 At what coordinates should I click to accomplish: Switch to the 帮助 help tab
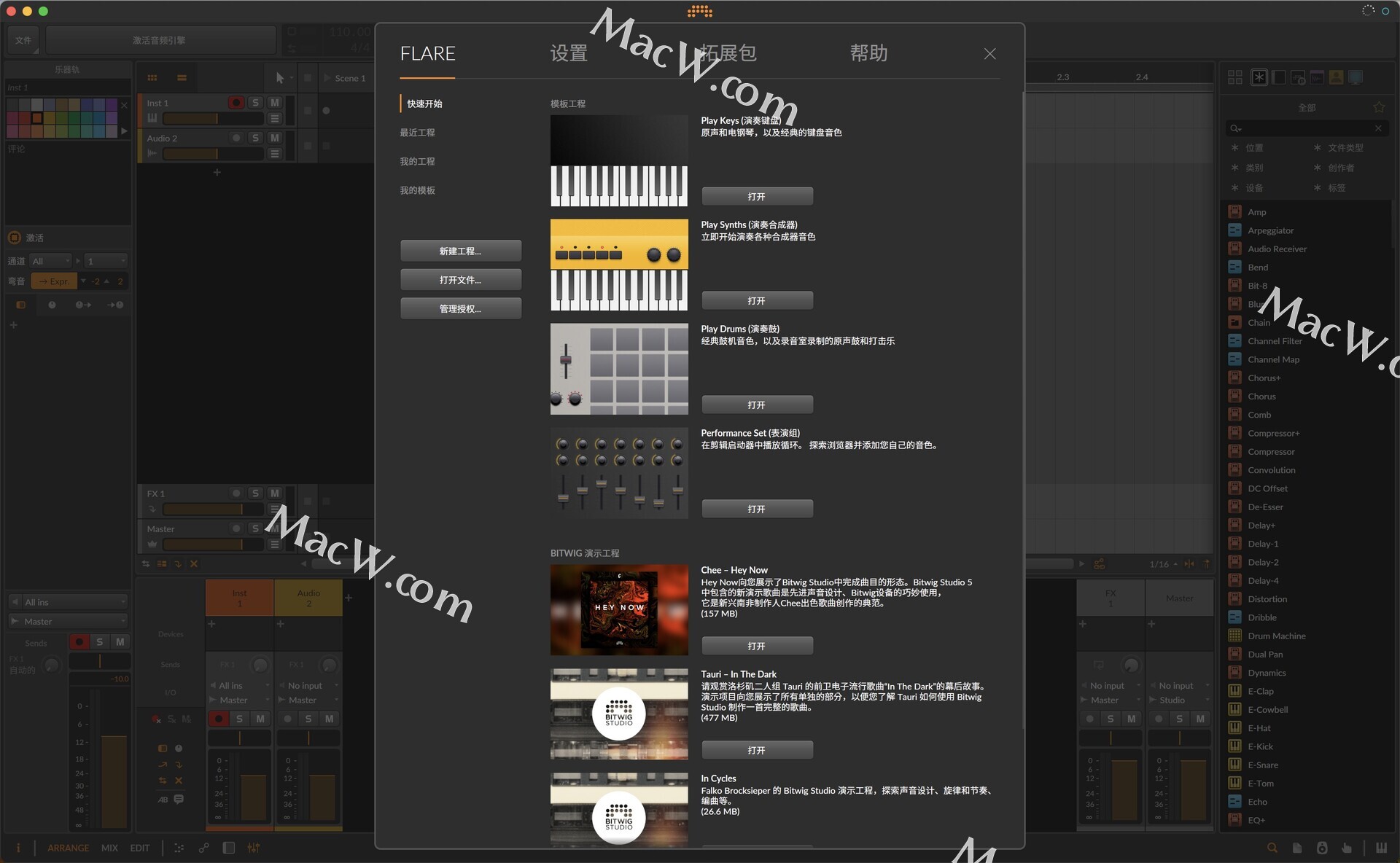[868, 53]
